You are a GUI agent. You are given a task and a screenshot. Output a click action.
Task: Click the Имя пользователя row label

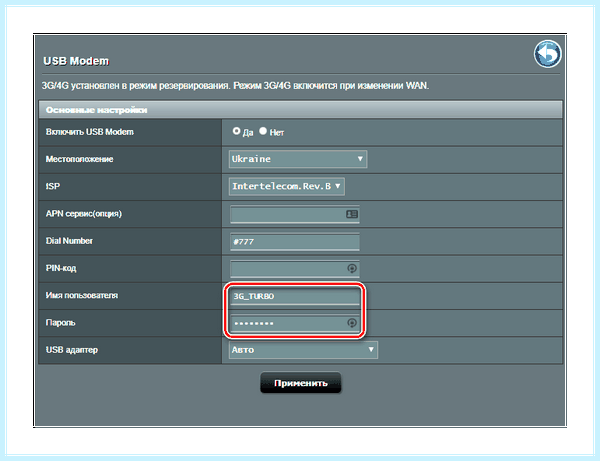pyautogui.click(x=82, y=295)
